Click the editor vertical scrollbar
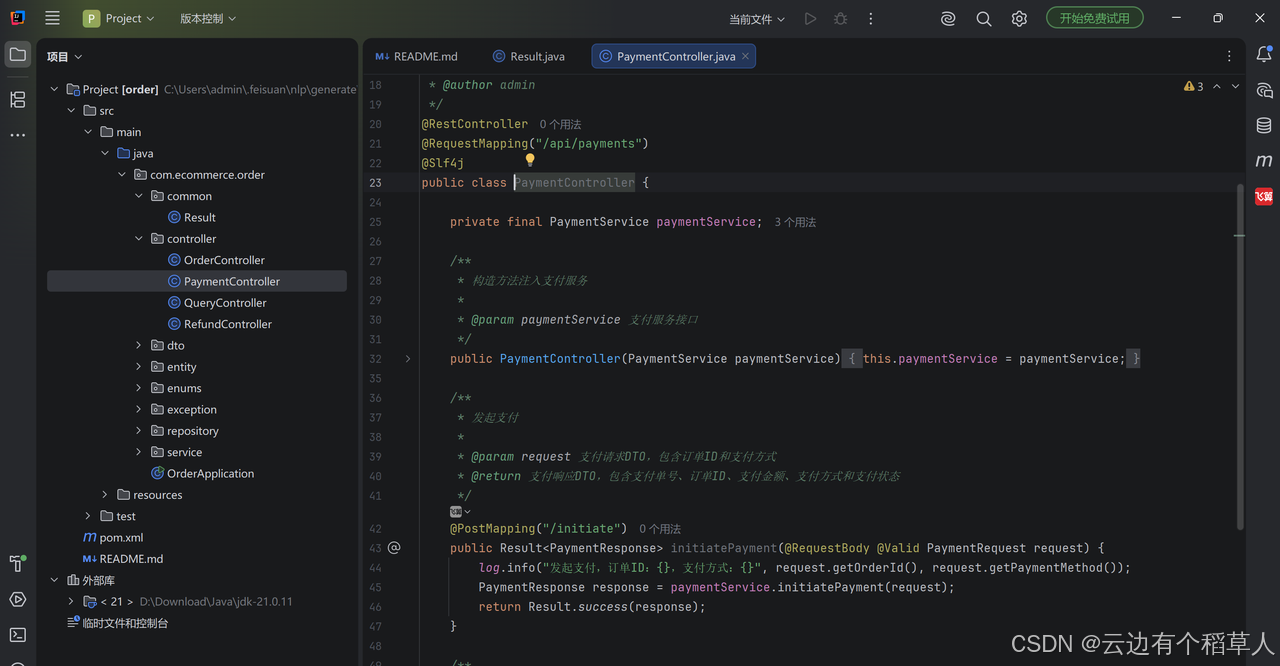 [1240, 355]
